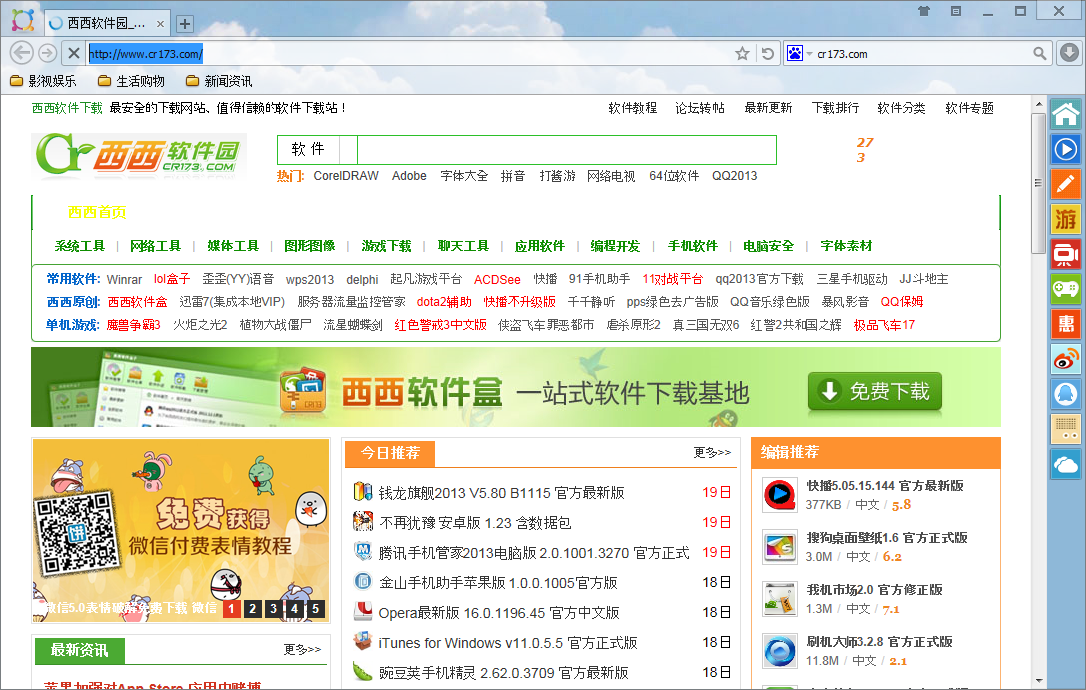Click the 免费下载 green button on banner
This screenshot has height=690, width=1086.
875,391
